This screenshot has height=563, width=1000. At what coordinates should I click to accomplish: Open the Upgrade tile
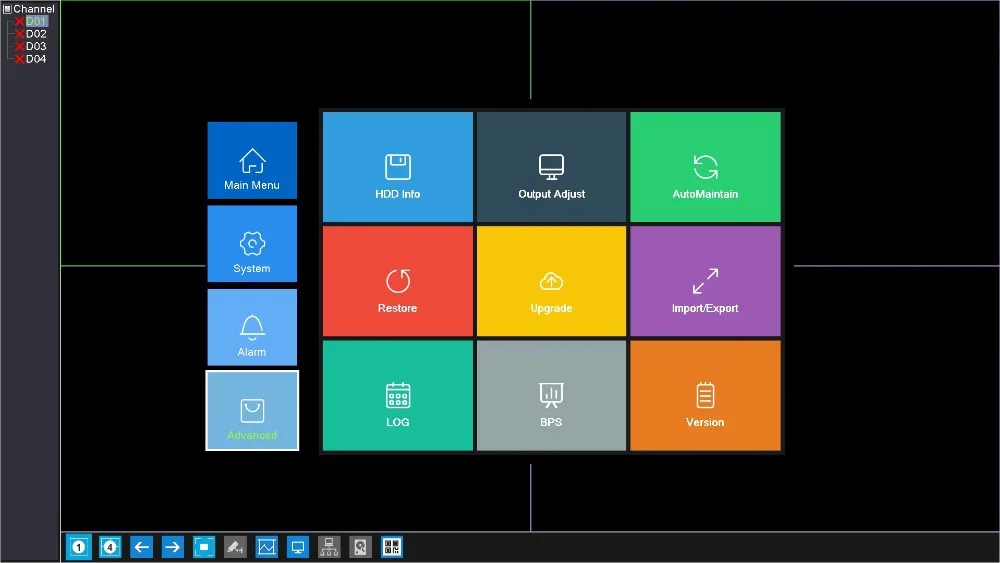click(x=551, y=281)
